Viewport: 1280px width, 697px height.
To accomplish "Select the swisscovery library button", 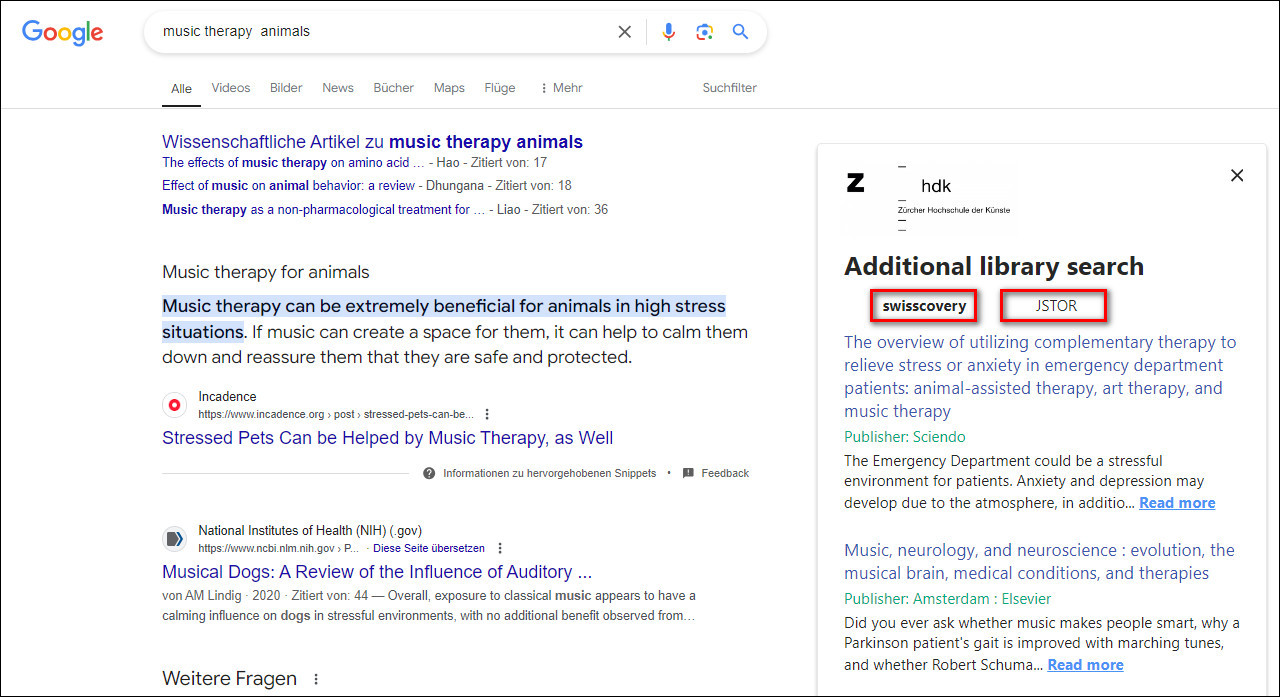I will tap(924, 306).
